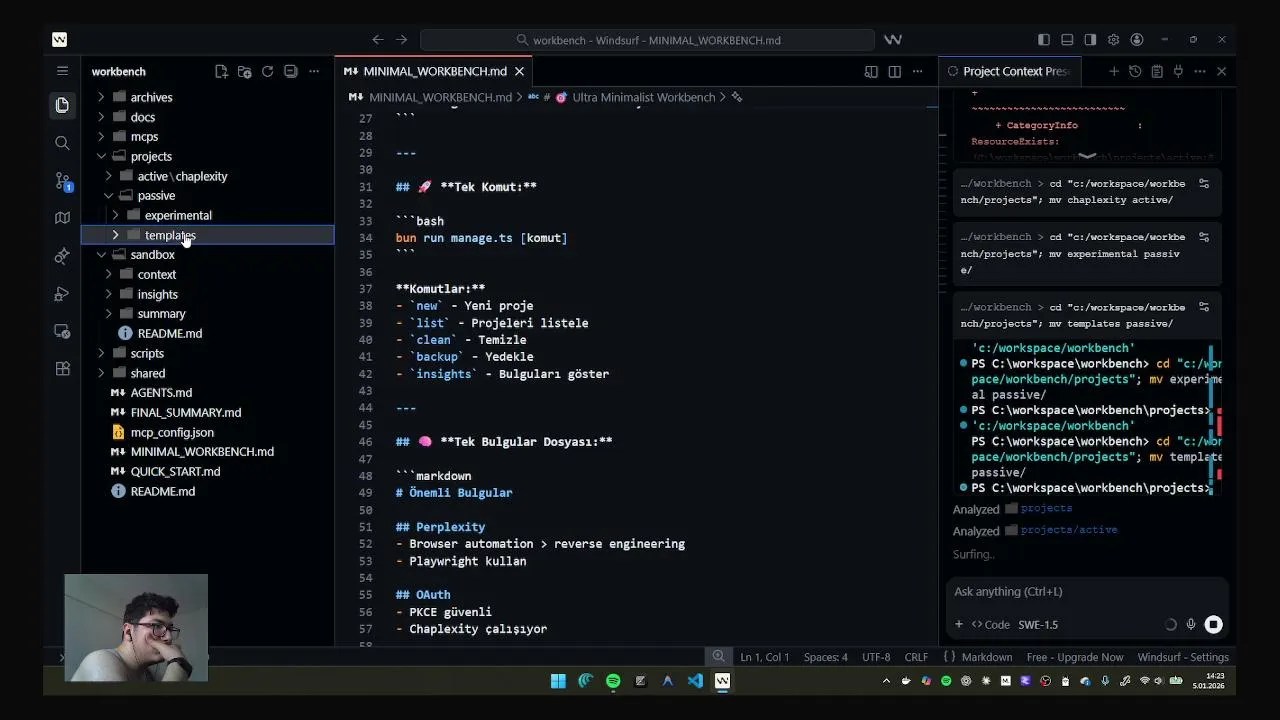Open the Windows Start menu

click(558, 681)
